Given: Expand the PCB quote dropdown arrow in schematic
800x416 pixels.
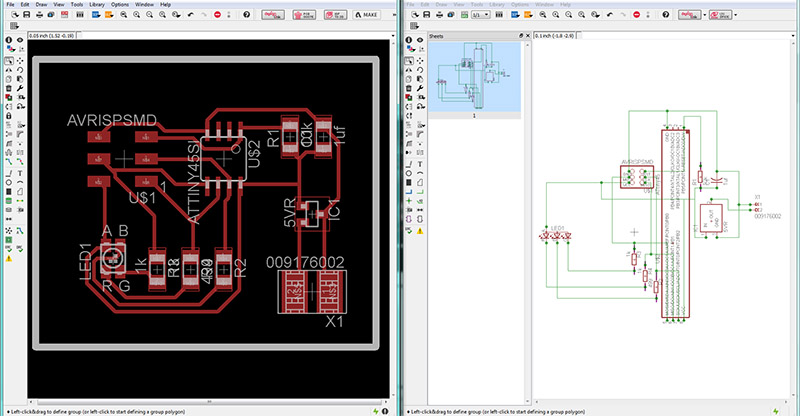Looking at the screenshot, I should 735,15.
